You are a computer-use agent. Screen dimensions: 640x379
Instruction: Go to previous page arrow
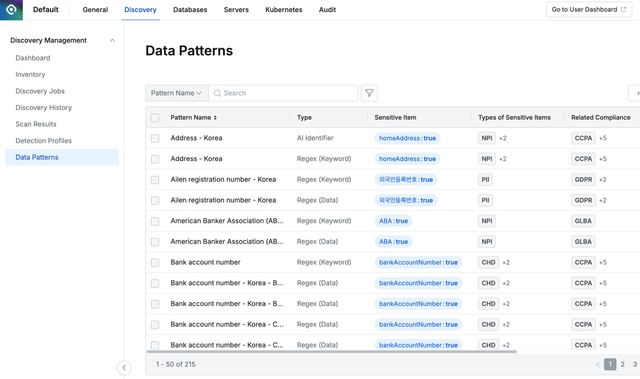pos(598,364)
